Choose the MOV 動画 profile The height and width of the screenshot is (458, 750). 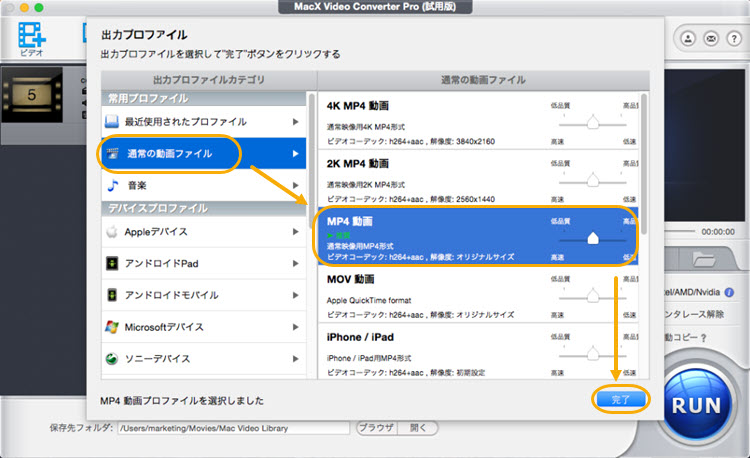pos(478,294)
